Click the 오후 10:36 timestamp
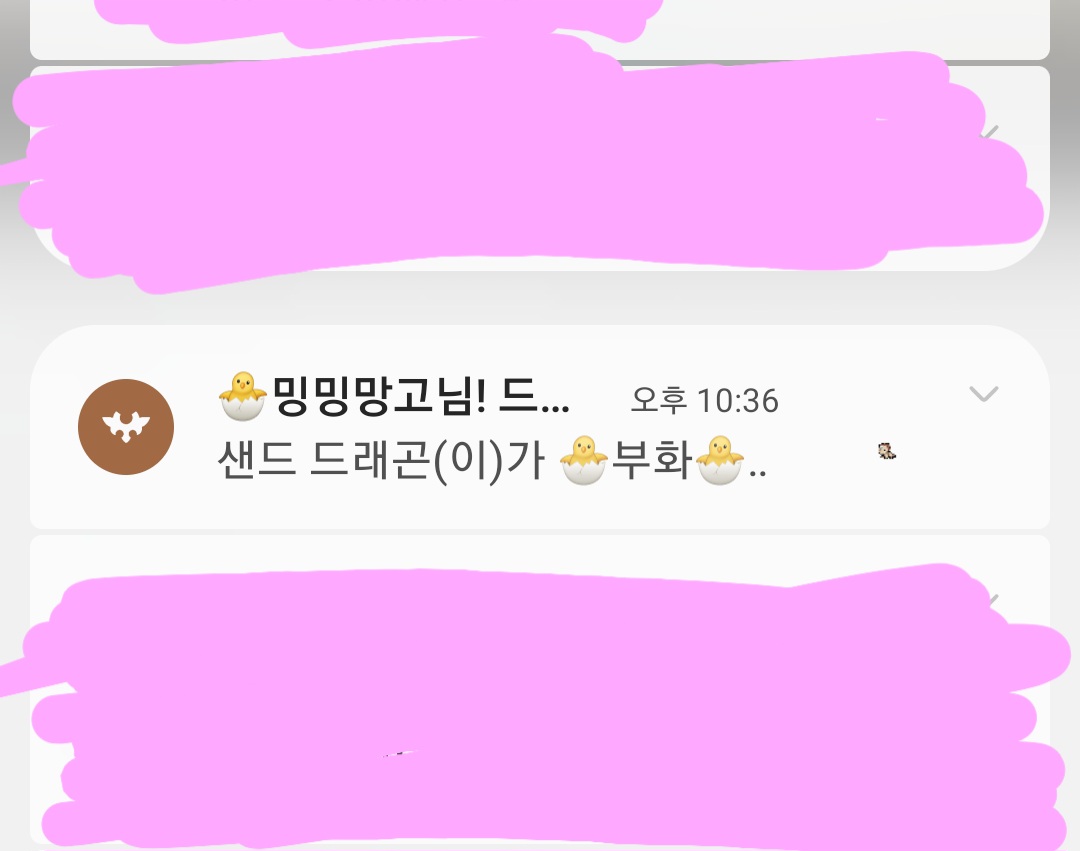 point(705,400)
